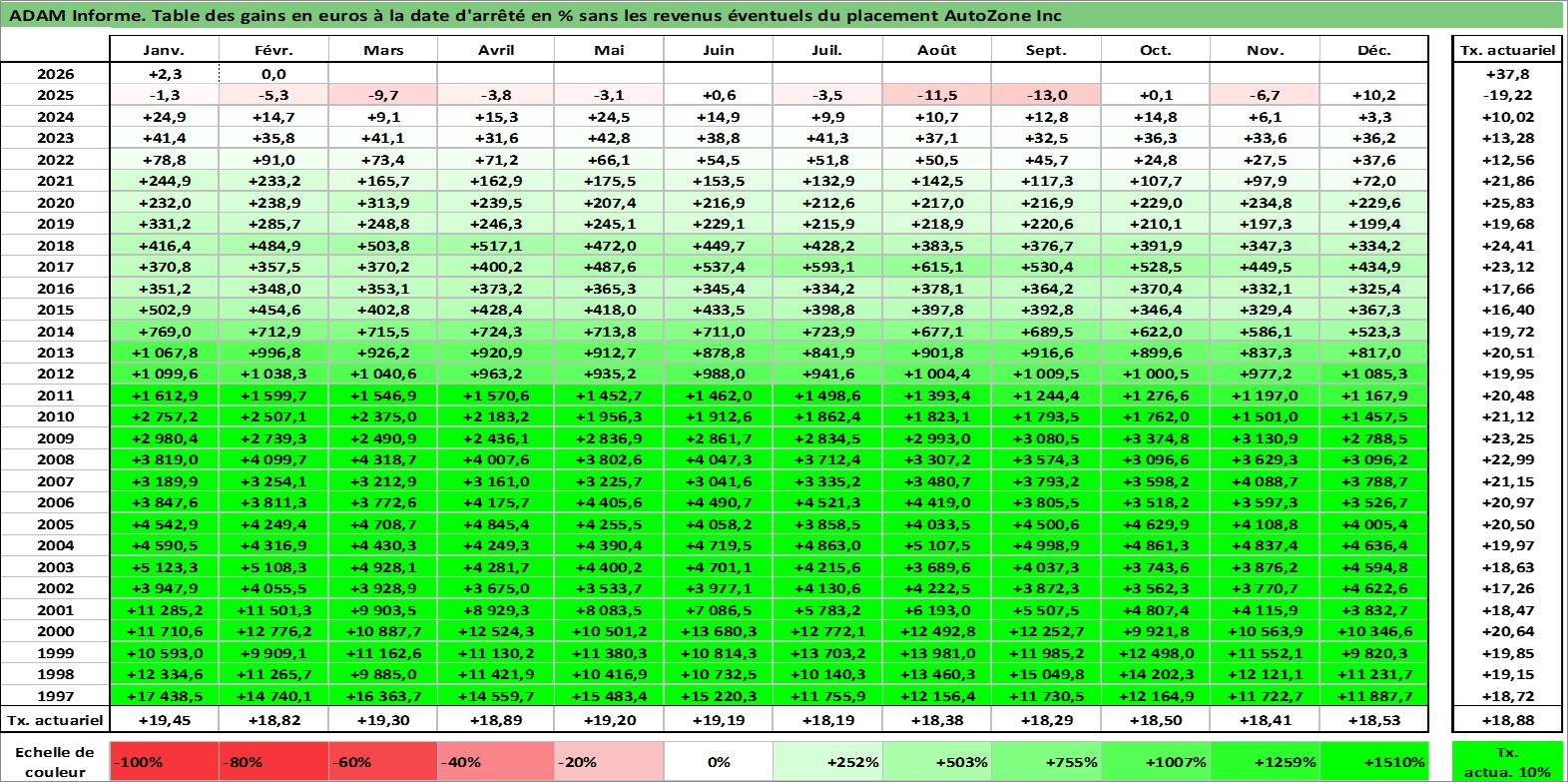Click the -11,5 cell for Août 2025
Screen dimensions: 1568x782
pos(937,95)
